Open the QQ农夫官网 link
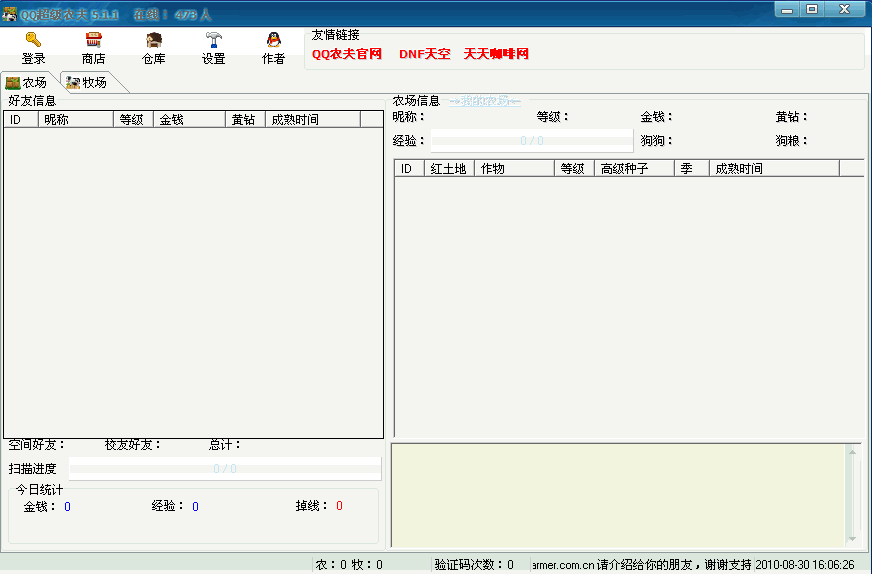 coord(347,54)
